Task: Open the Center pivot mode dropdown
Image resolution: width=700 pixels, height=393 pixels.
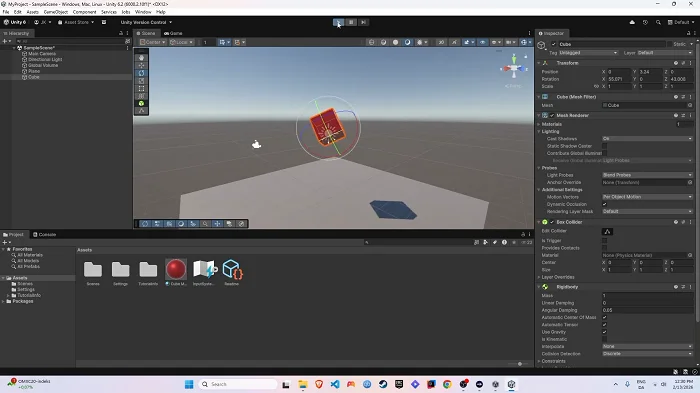Action: point(152,42)
